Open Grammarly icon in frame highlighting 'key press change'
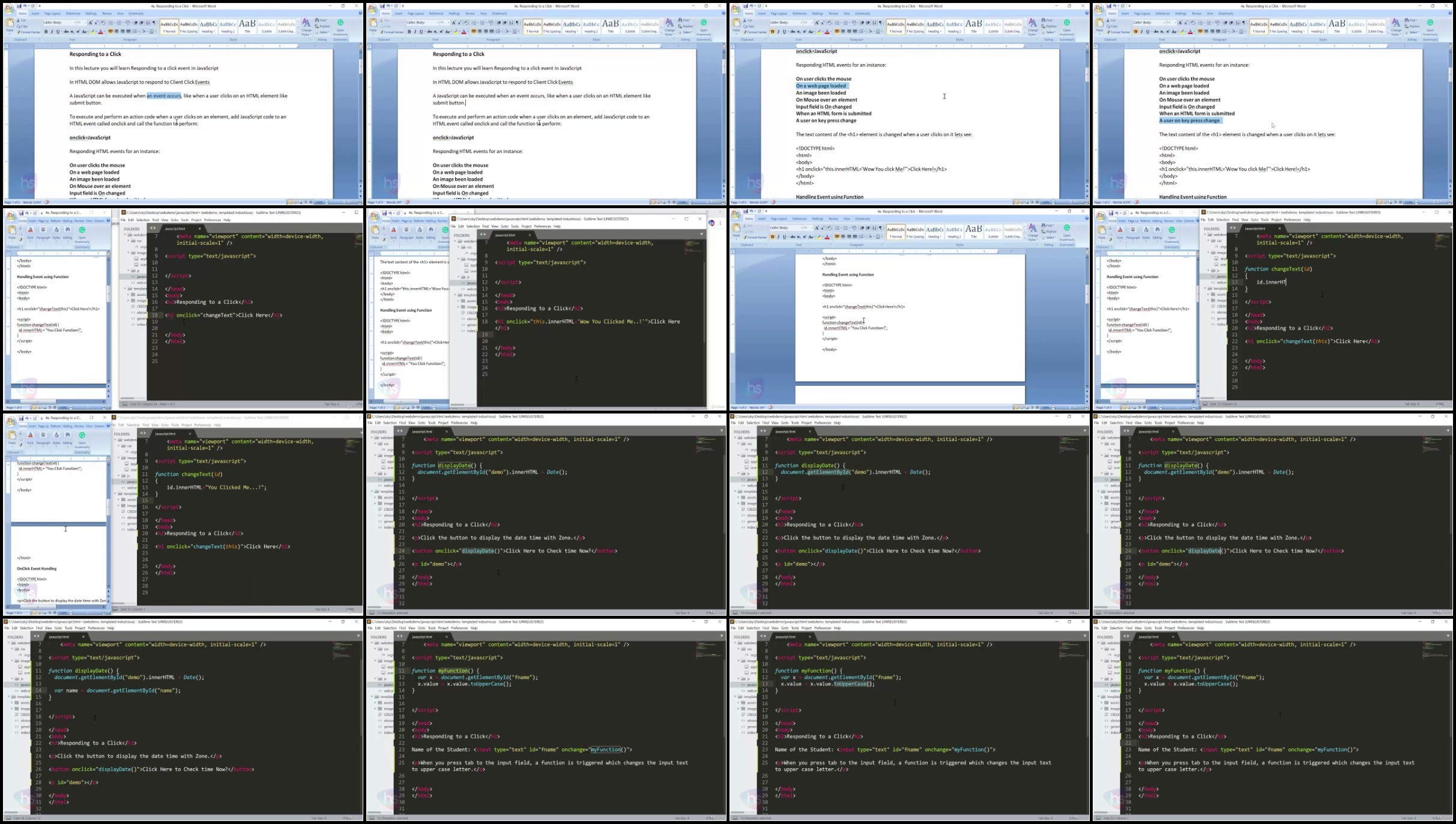Viewport: 1456px width, 824px height. pyautogui.click(x=1430, y=23)
